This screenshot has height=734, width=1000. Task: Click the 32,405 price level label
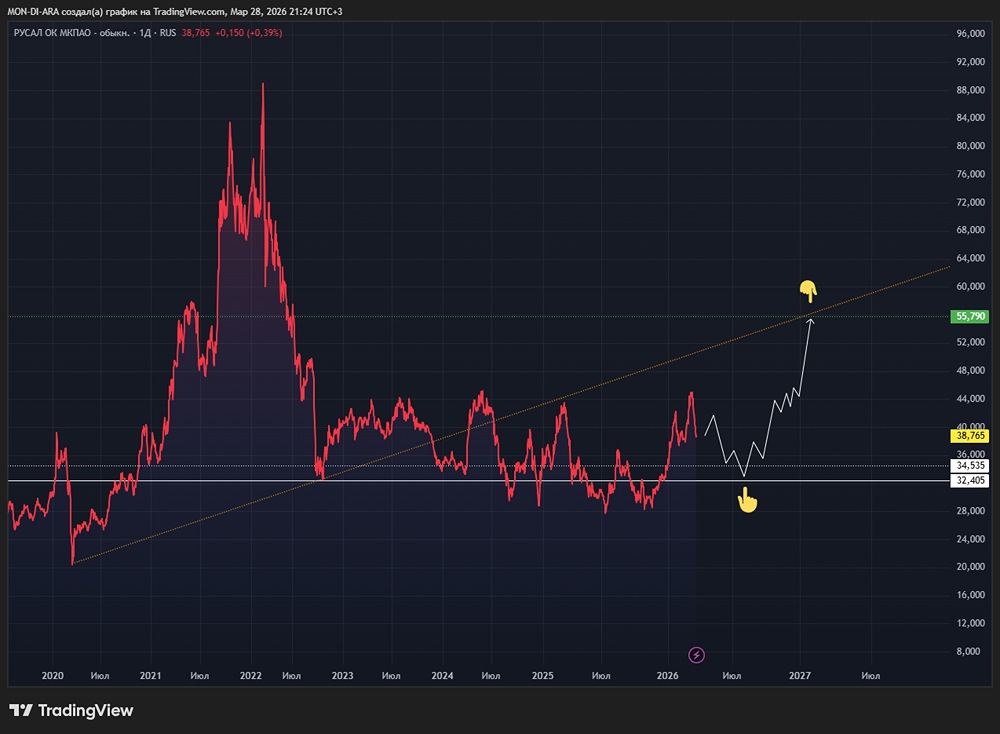[x=970, y=480]
